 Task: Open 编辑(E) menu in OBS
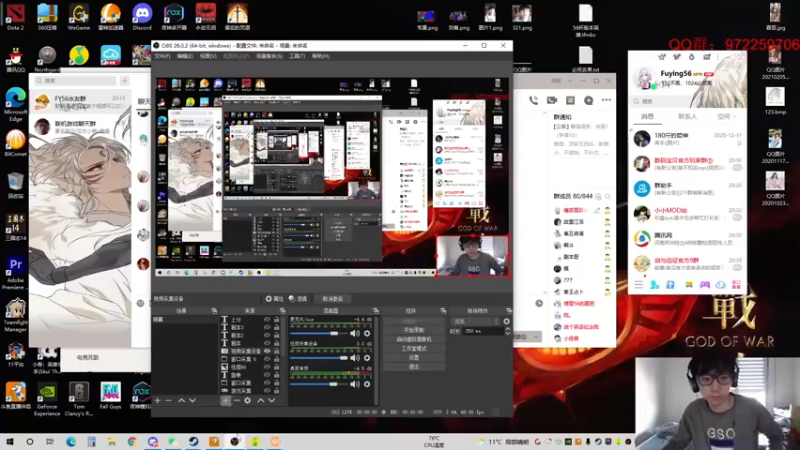[185, 56]
